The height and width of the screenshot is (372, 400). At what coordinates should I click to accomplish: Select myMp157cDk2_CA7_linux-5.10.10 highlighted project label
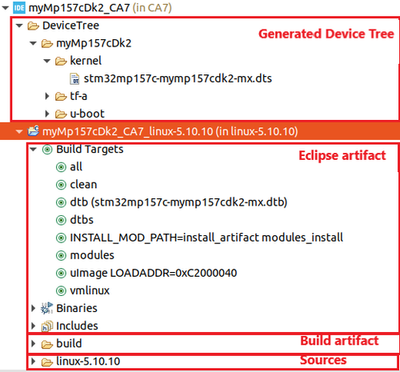click(170, 132)
